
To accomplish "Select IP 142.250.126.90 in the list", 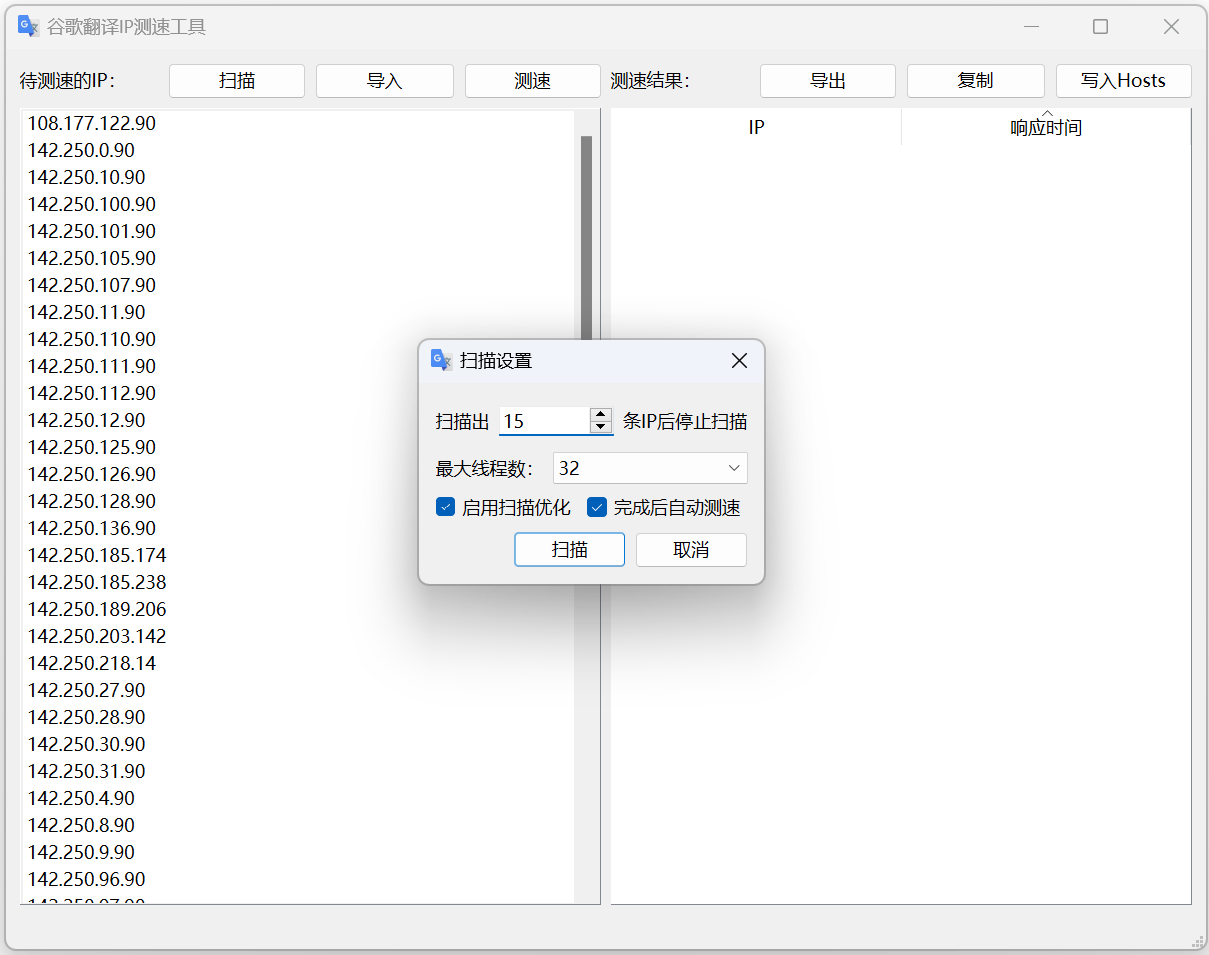I will pos(92,474).
